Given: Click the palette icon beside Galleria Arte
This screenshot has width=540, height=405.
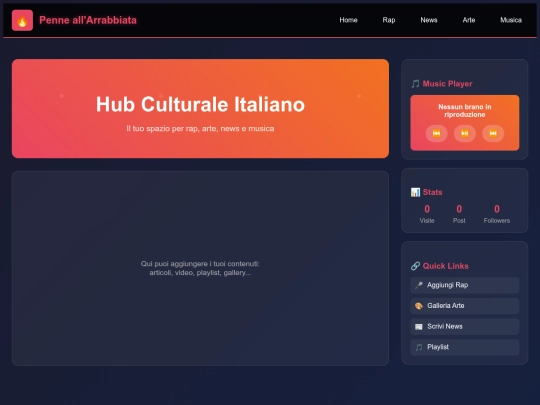Looking at the screenshot, I should pyautogui.click(x=419, y=306).
